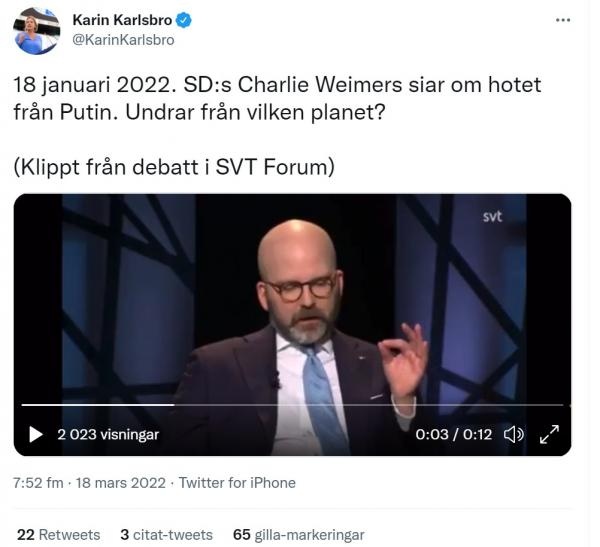The image size is (600, 547).
Task: Click the 2 023 visningar view count
Action: (108, 434)
